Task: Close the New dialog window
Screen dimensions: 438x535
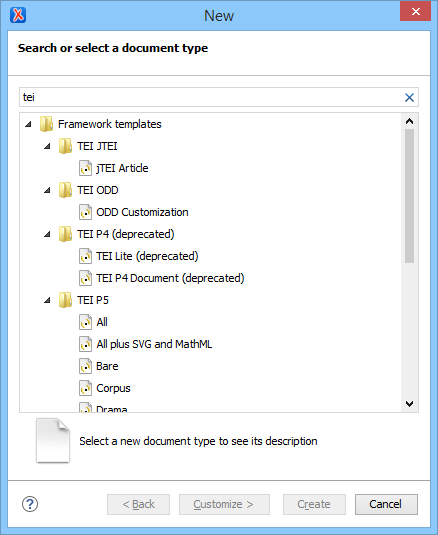Action: coord(415,11)
